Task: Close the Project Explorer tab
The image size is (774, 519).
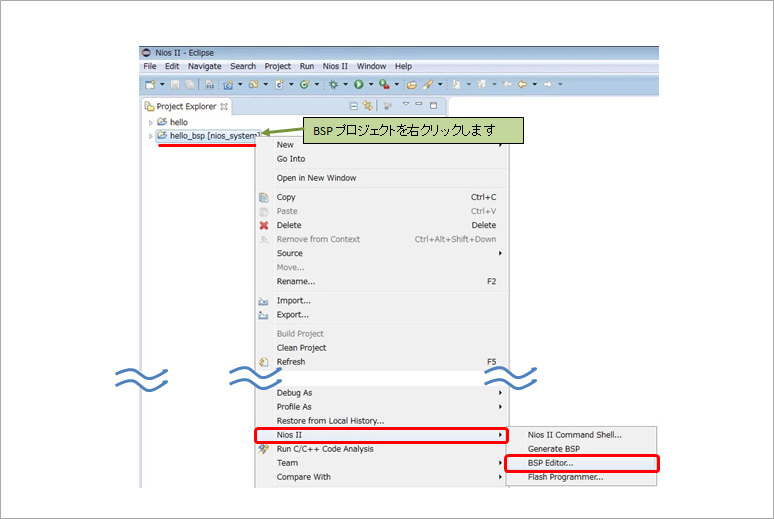Action: [224, 106]
